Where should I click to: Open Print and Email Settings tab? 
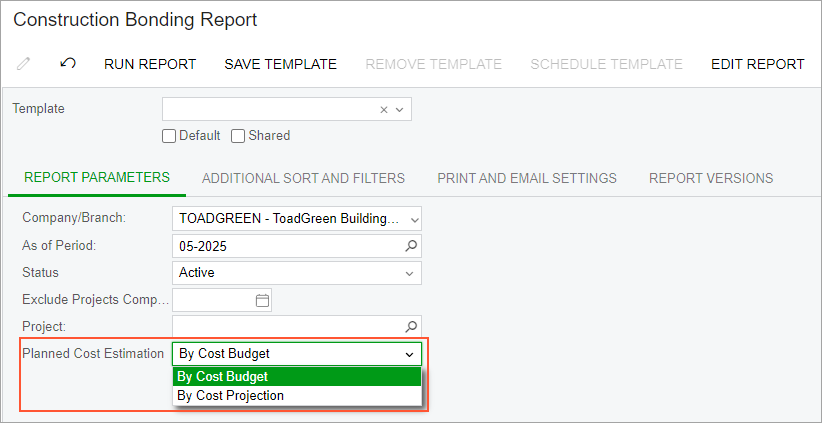527,178
